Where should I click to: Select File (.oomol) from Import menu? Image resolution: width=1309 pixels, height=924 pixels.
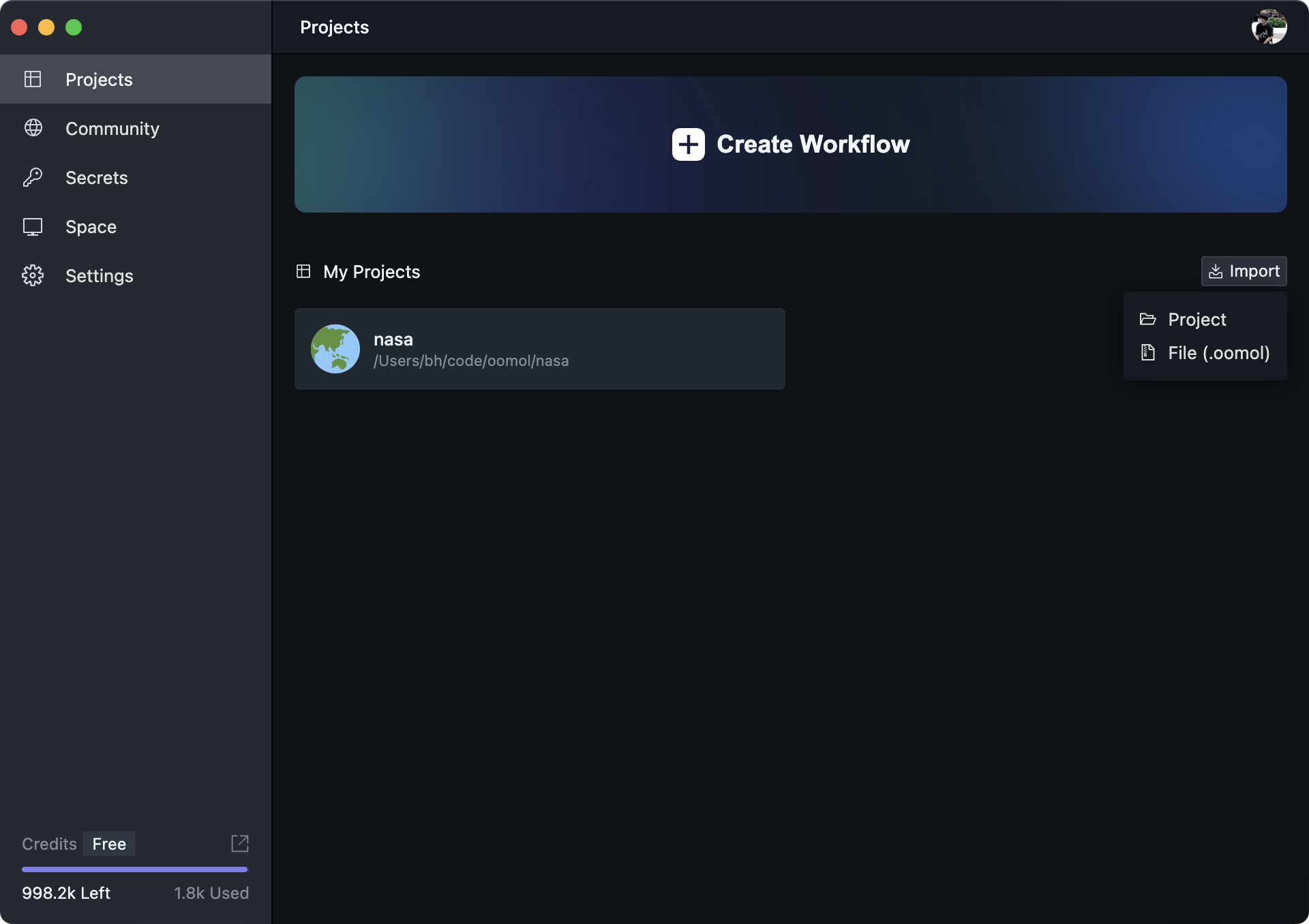click(1218, 353)
